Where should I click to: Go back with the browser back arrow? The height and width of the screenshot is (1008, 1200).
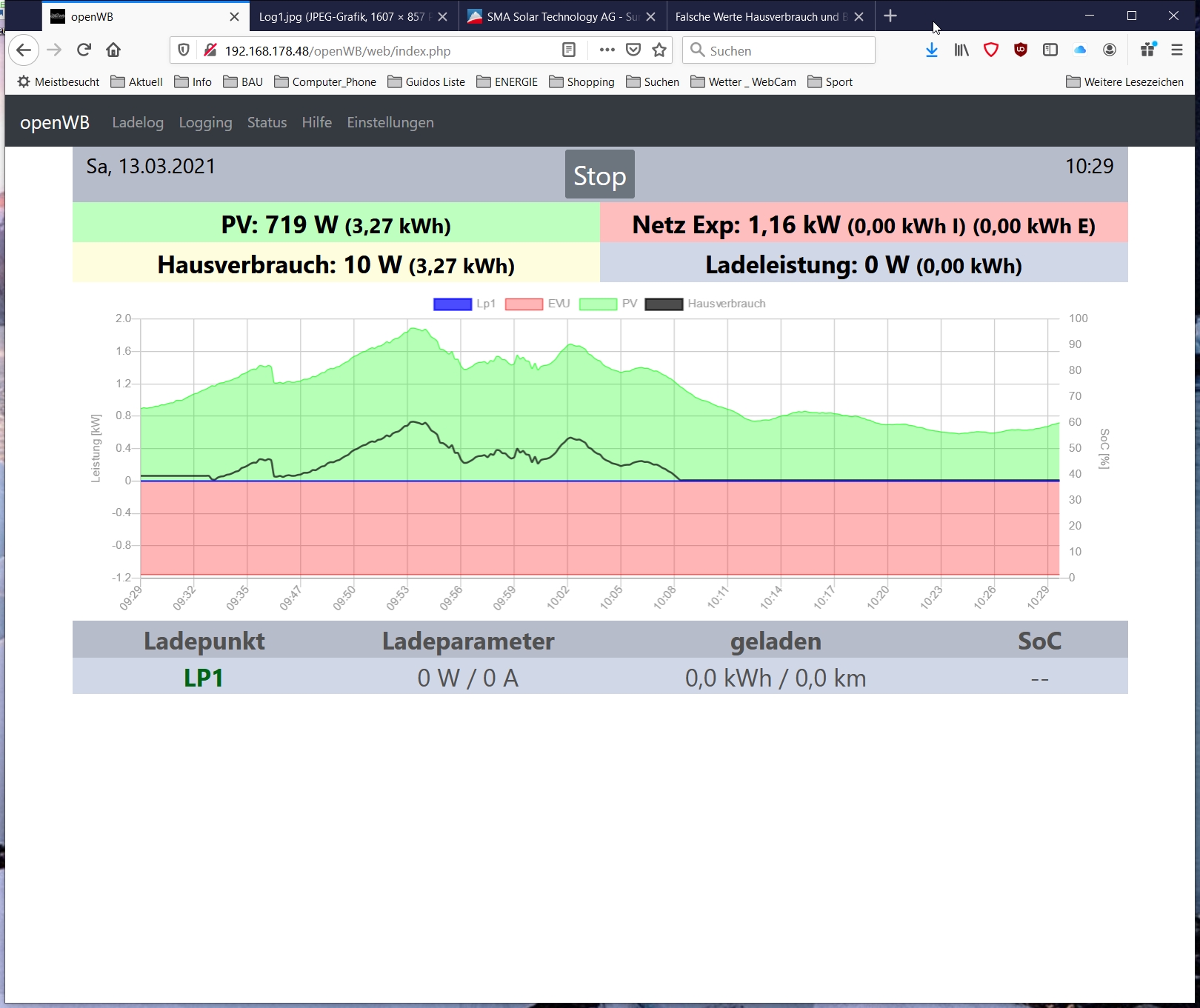point(24,50)
